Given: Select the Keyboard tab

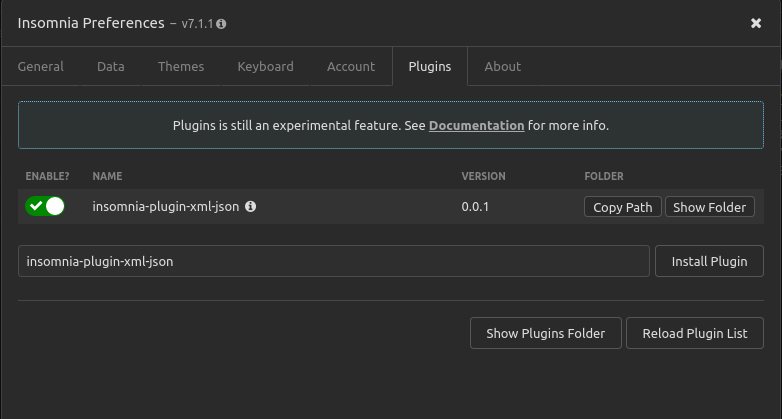Looking at the screenshot, I should pos(265,66).
